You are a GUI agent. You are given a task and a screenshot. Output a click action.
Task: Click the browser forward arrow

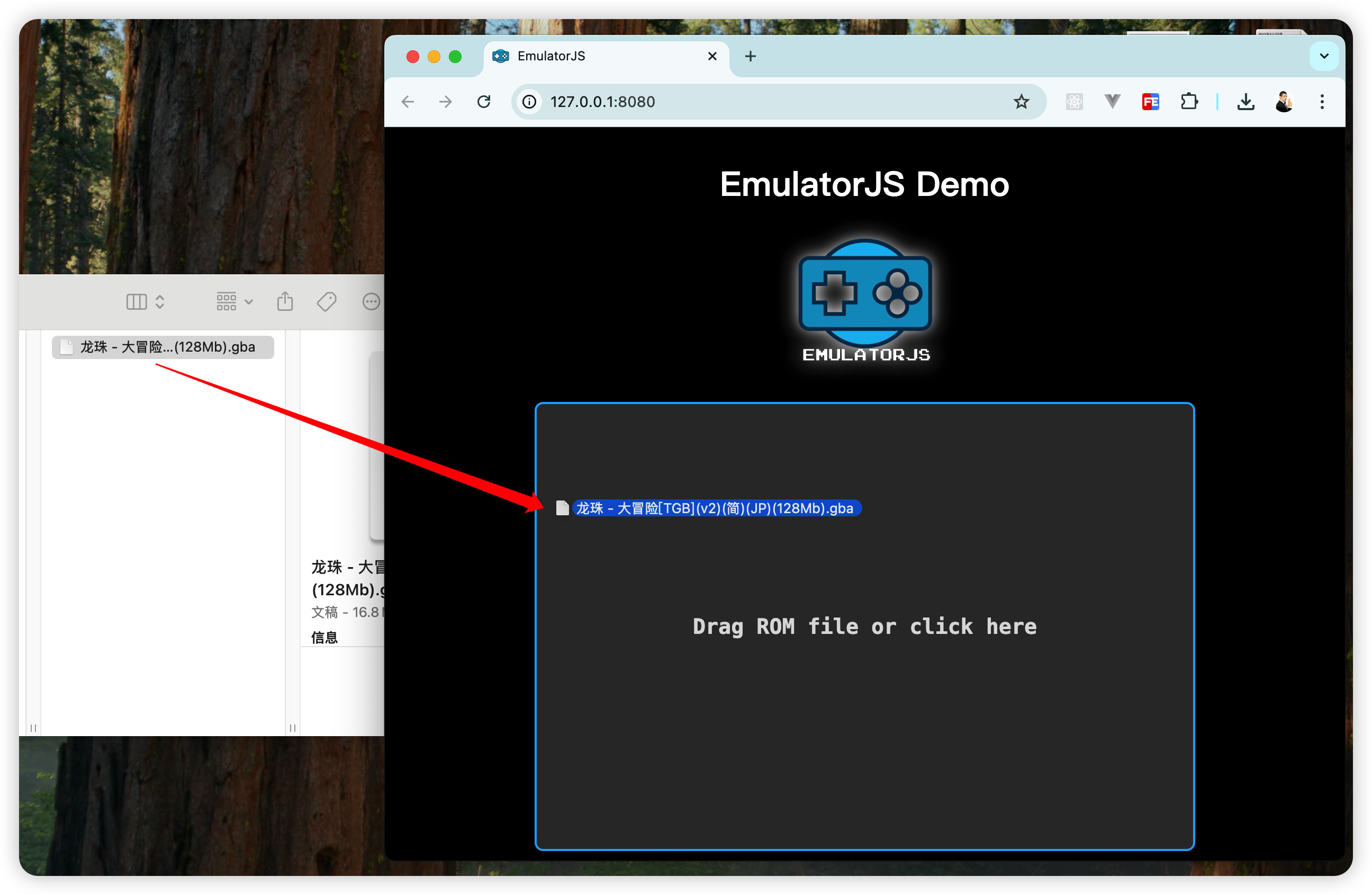[446, 102]
